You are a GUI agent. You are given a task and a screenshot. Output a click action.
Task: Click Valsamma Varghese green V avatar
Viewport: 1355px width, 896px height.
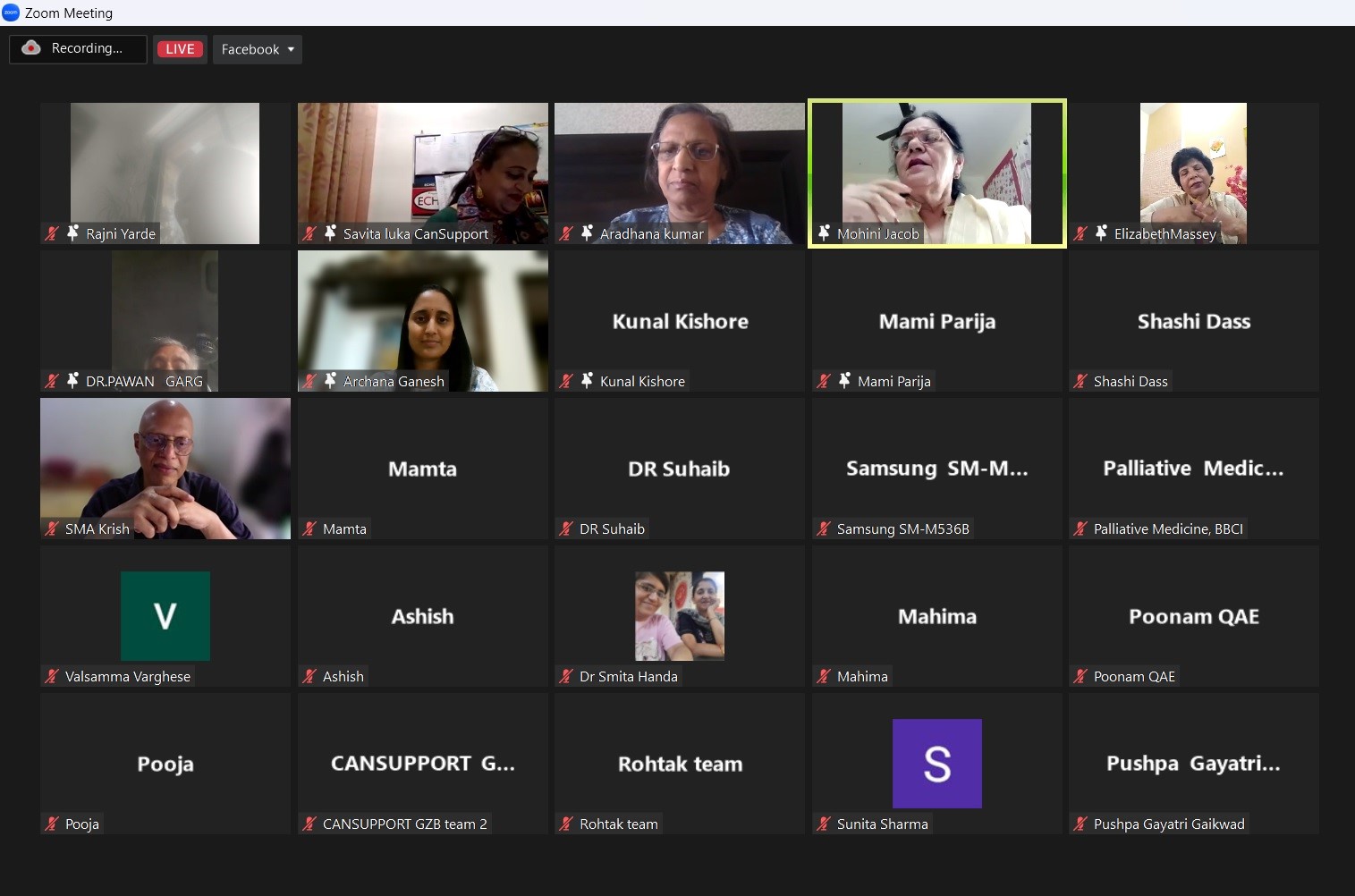coord(165,615)
